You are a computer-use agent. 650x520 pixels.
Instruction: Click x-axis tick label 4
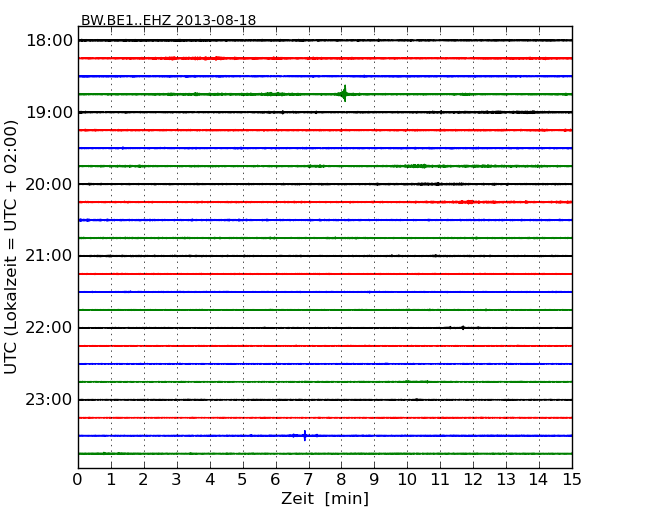point(210,480)
